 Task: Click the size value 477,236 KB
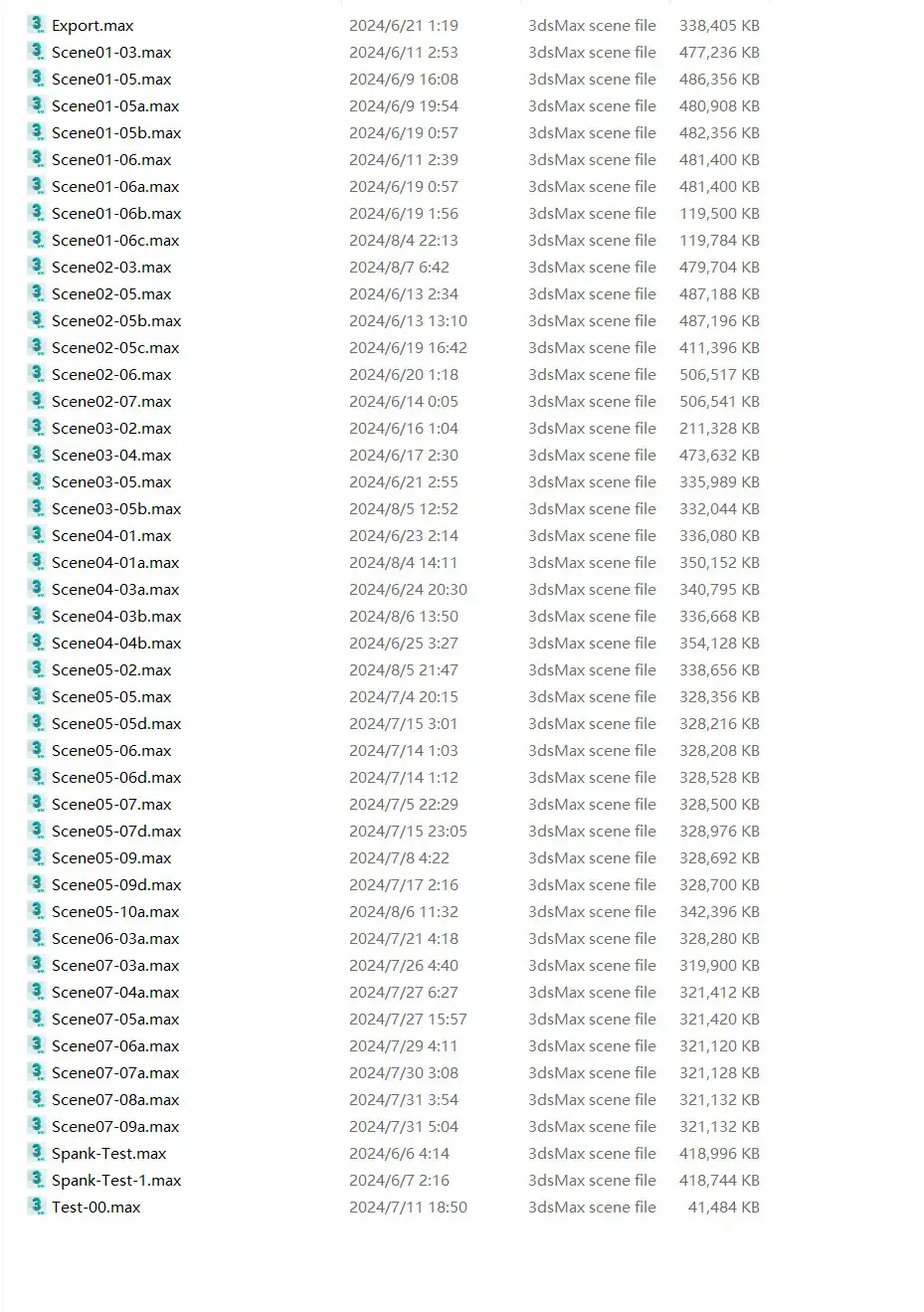pos(719,52)
